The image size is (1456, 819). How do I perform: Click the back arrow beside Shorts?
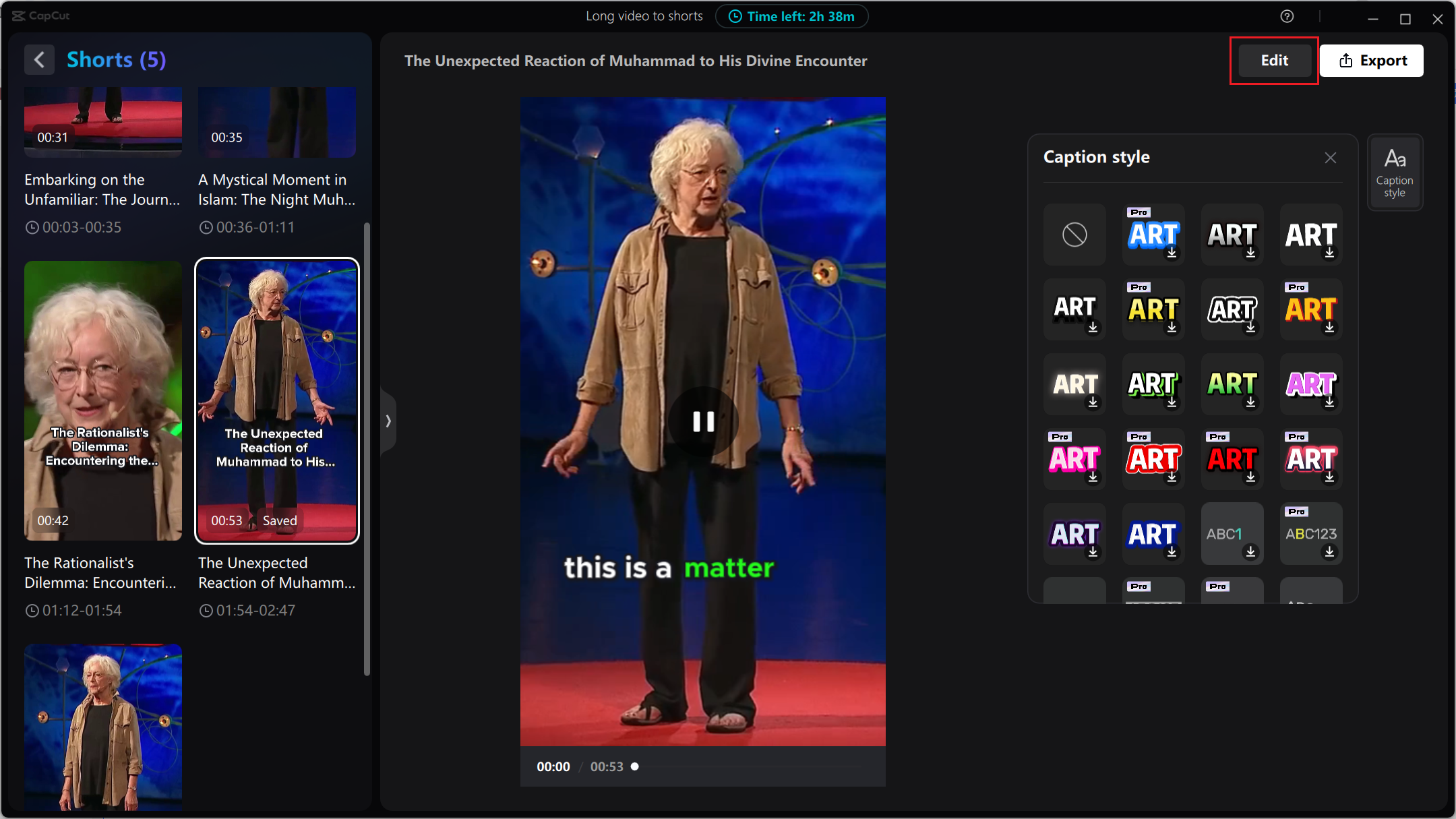[x=39, y=60]
